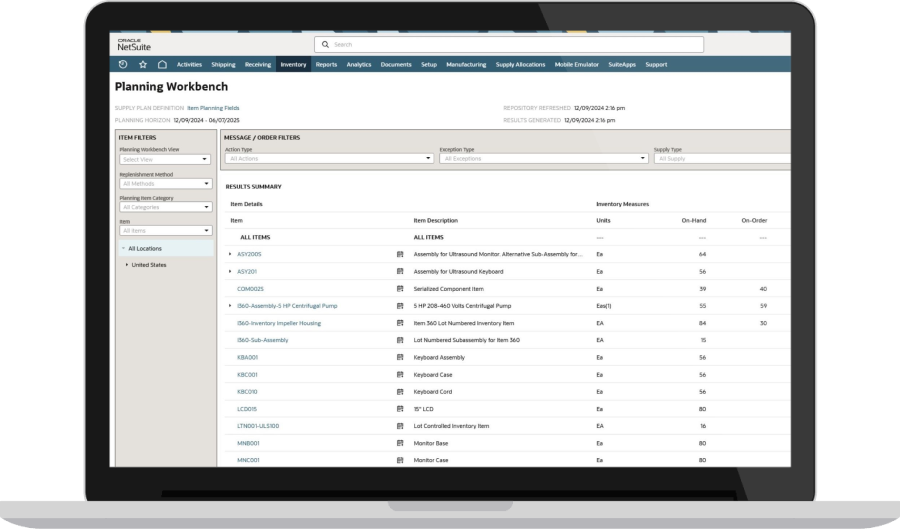
Task: Open the Replenishment Method dropdown
Action: 165,183
